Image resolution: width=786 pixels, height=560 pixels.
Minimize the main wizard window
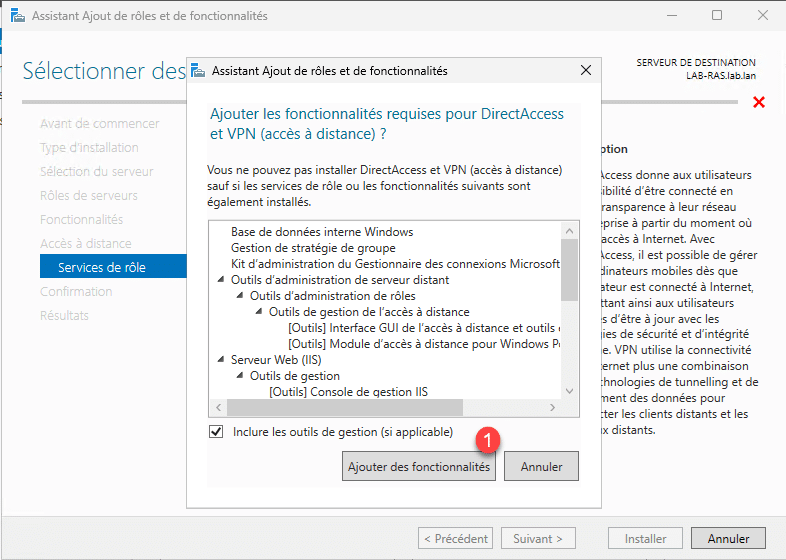(671, 16)
